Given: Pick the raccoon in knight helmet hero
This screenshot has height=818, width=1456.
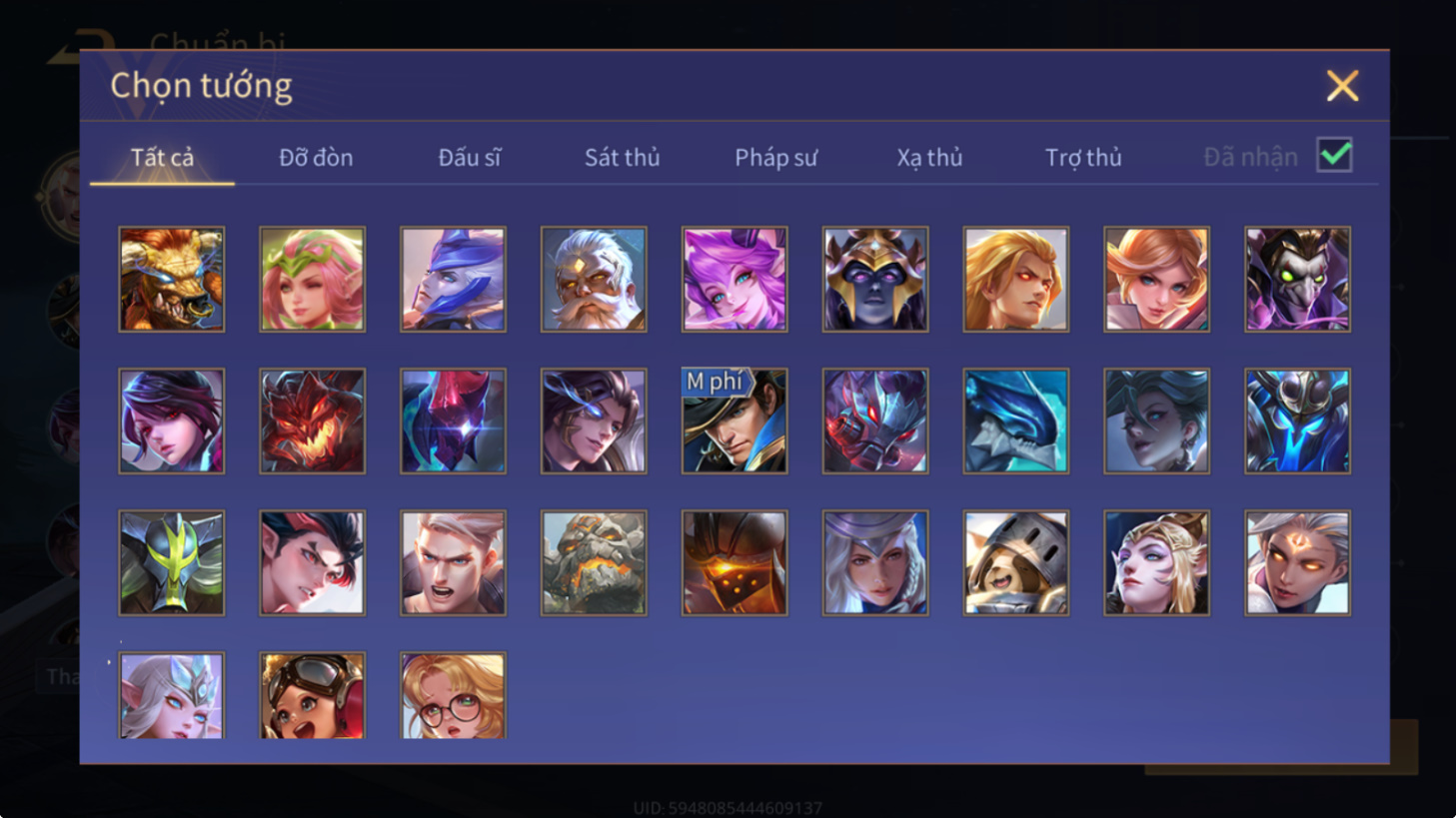Looking at the screenshot, I should (x=1016, y=562).
